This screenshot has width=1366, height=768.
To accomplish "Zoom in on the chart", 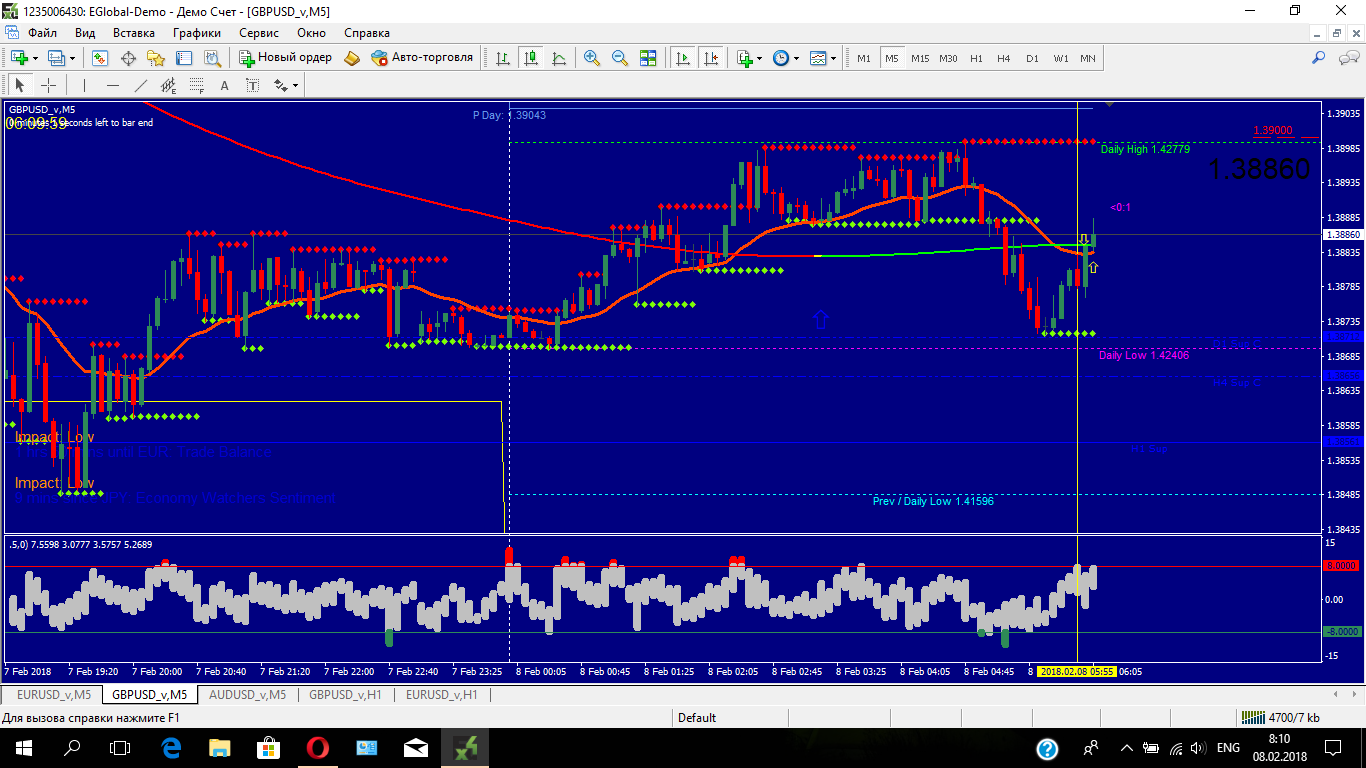I will point(592,58).
